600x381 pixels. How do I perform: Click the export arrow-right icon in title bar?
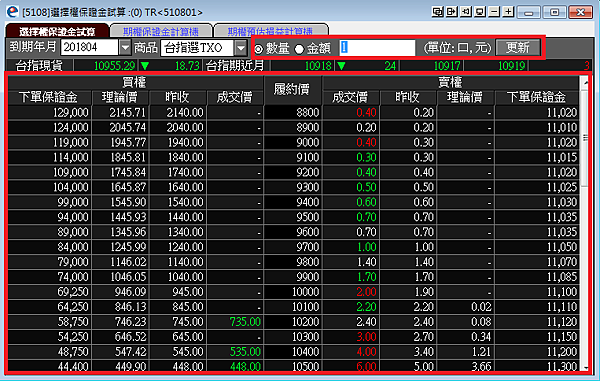click(x=452, y=12)
